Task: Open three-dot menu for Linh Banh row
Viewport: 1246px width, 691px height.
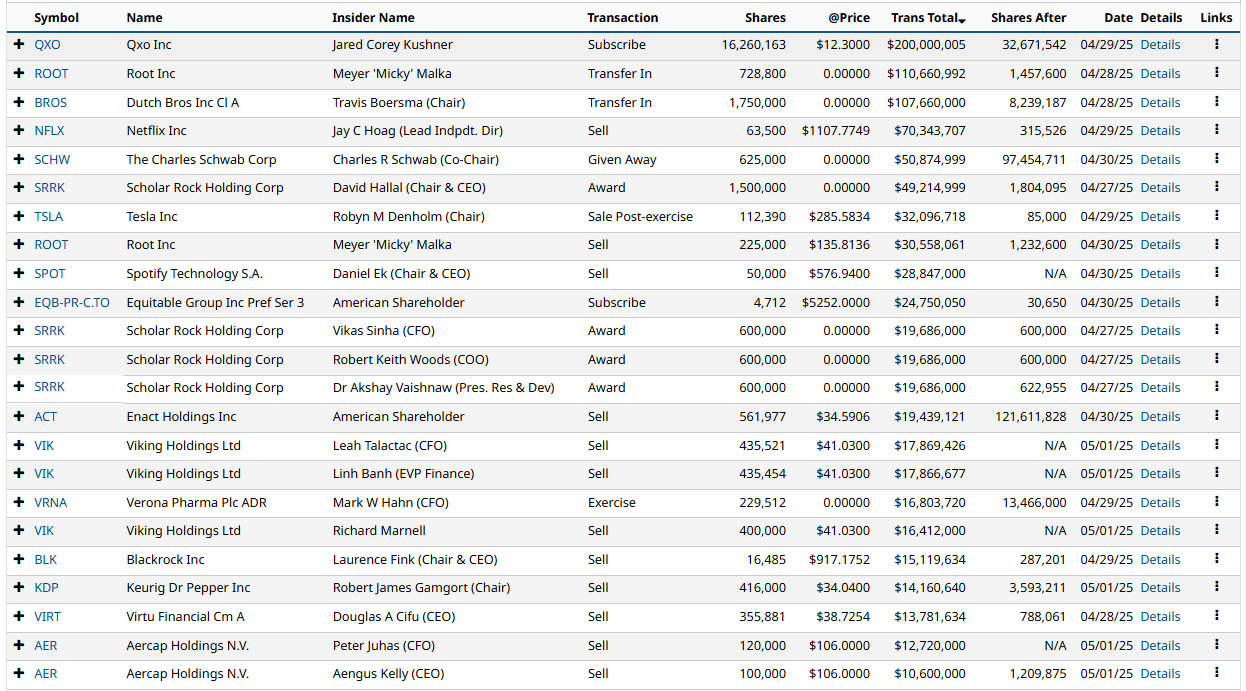Action: pos(1216,473)
